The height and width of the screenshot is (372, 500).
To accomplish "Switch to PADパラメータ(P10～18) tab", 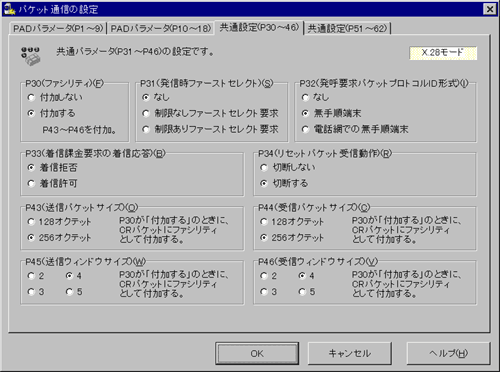I will pos(161,28).
